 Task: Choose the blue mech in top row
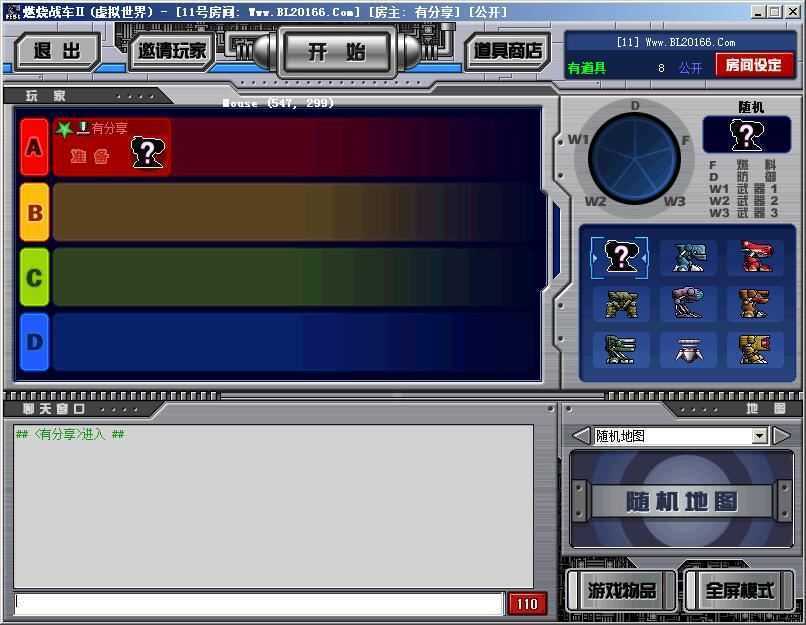(x=688, y=257)
